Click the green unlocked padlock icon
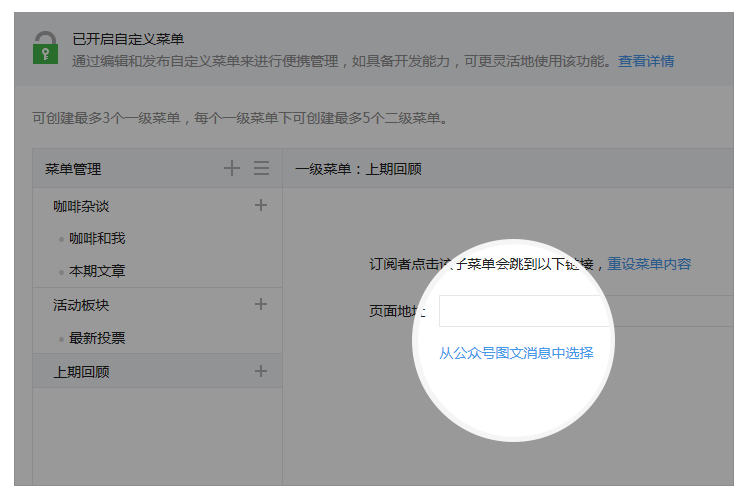This screenshot has height=500, width=750. pos(44,48)
